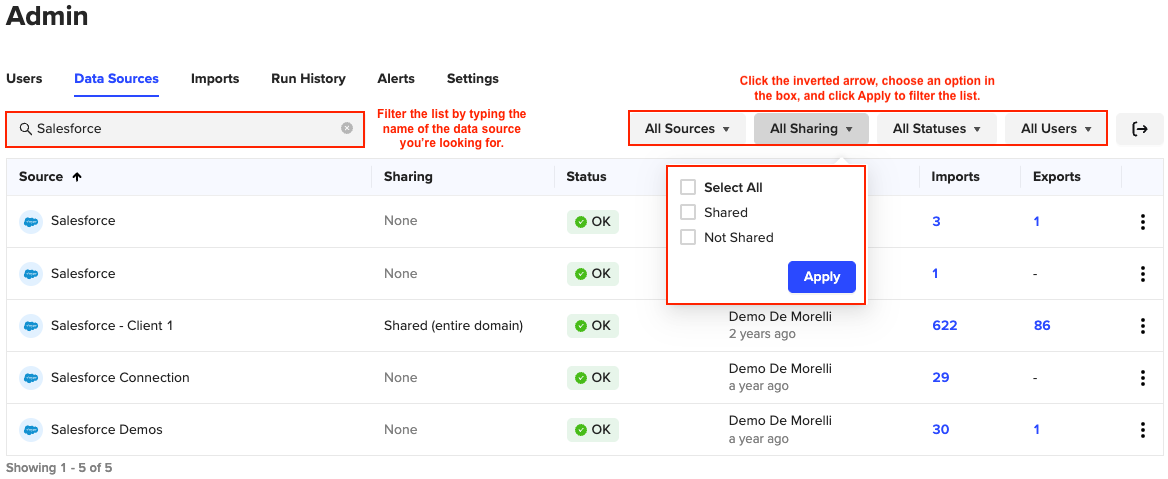Enable the Not Shared checkbox
The image size is (1168, 479).
point(688,237)
